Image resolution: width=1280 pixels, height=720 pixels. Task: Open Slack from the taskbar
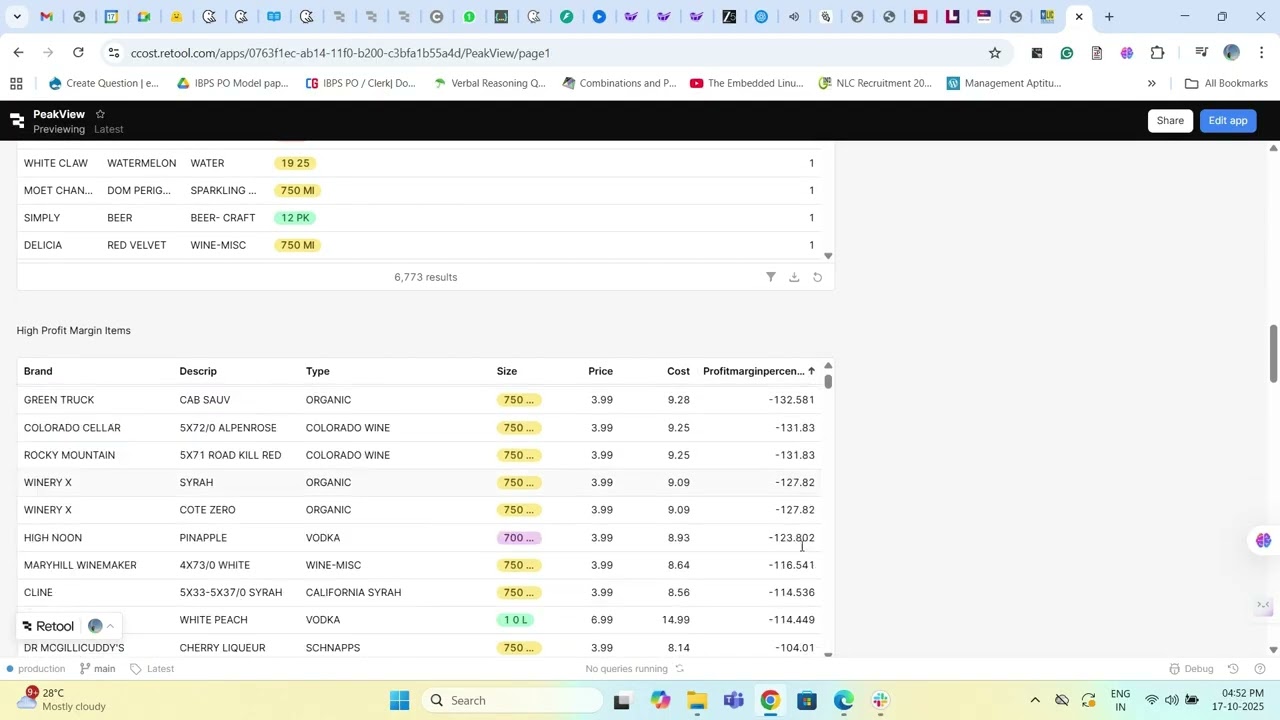(880, 700)
